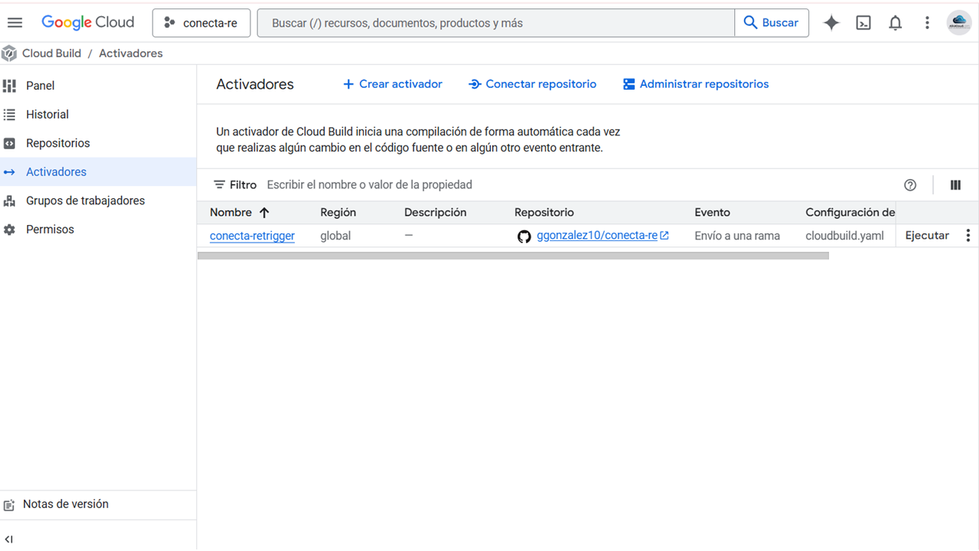Screen dimensions: 979x551
Task: Open the main navigation hamburger menu
Action: coord(14,22)
